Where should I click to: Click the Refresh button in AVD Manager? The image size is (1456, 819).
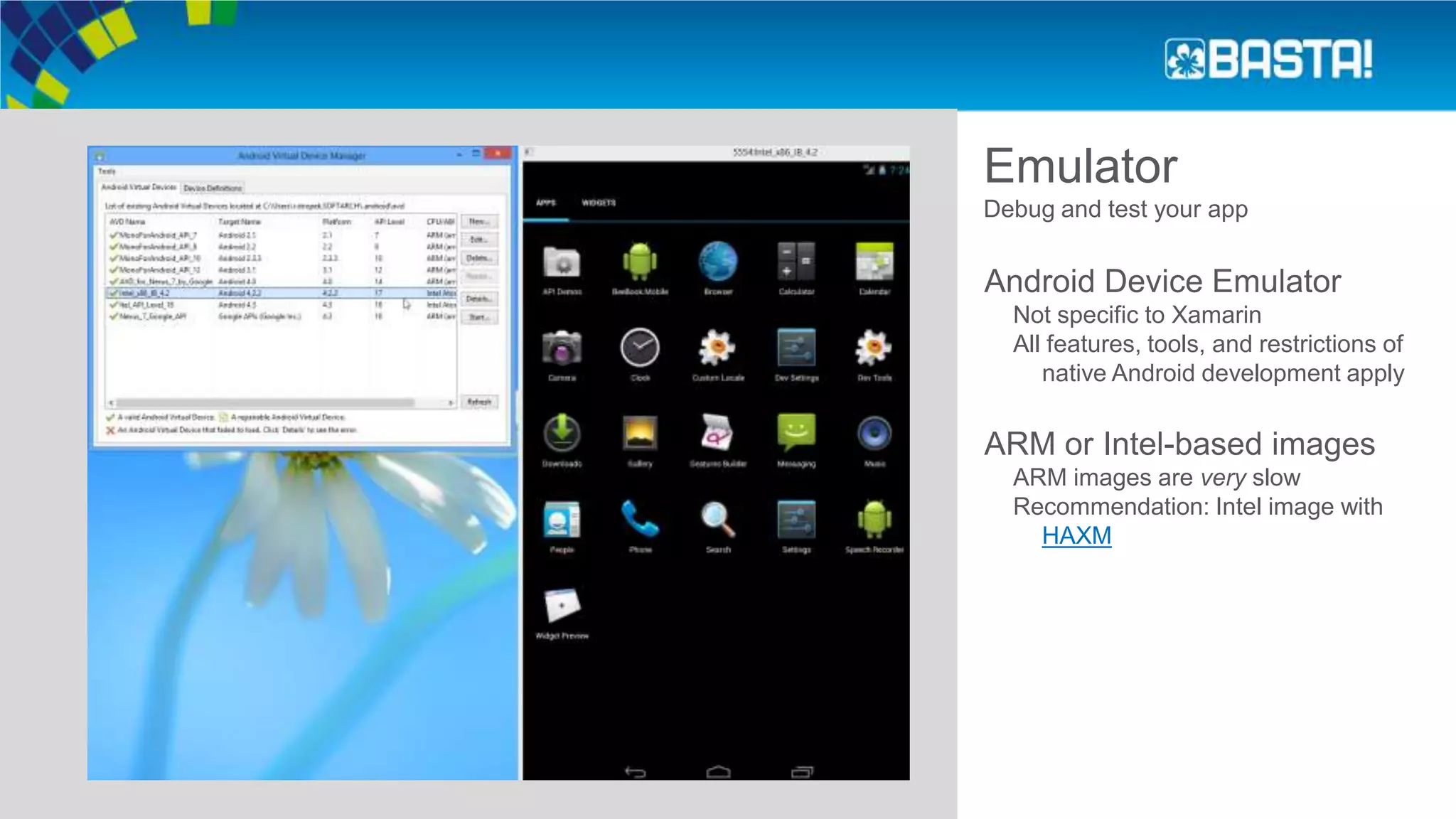coord(479,402)
